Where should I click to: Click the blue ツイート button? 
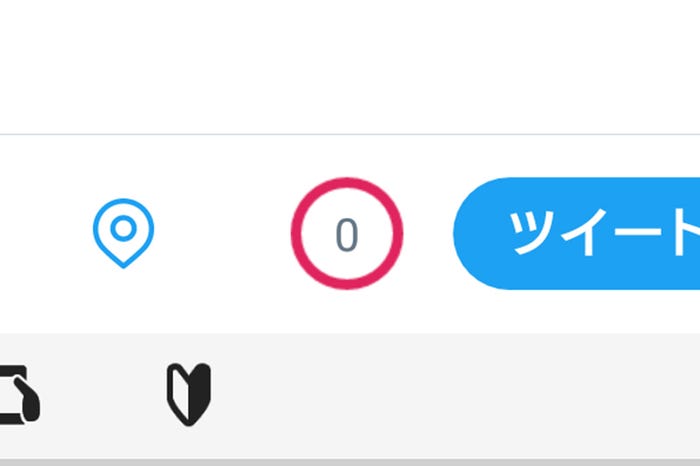point(580,234)
